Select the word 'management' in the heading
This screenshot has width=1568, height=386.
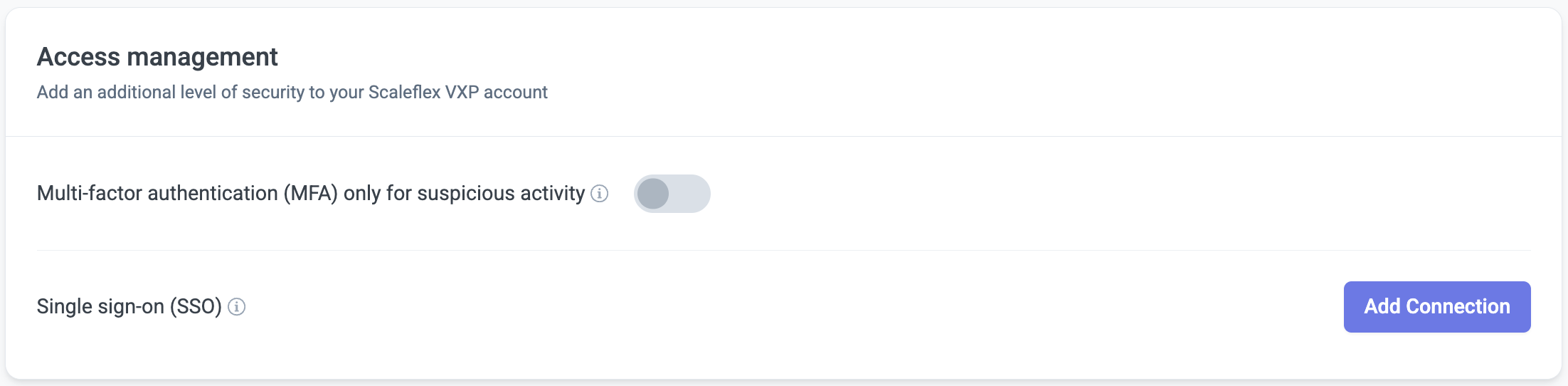[x=202, y=57]
